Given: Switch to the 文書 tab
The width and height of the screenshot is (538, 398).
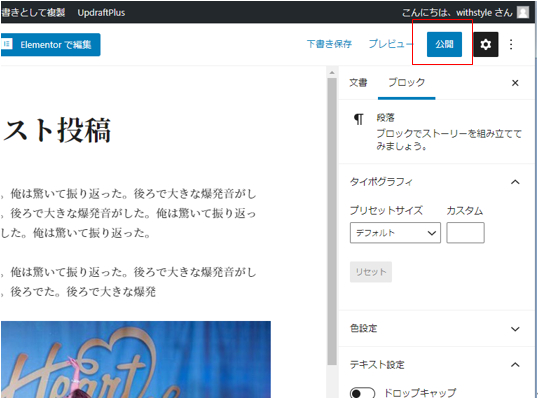Looking at the screenshot, I should point(358,83).
